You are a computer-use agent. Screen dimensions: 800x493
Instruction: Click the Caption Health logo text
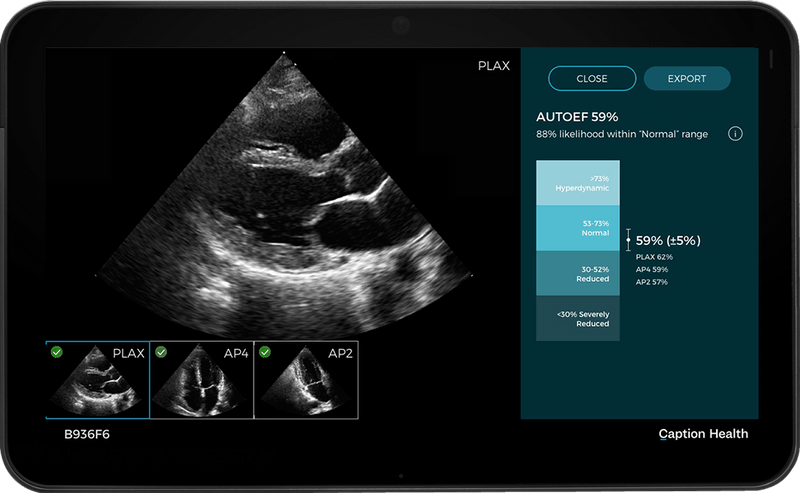click(703, 434)
